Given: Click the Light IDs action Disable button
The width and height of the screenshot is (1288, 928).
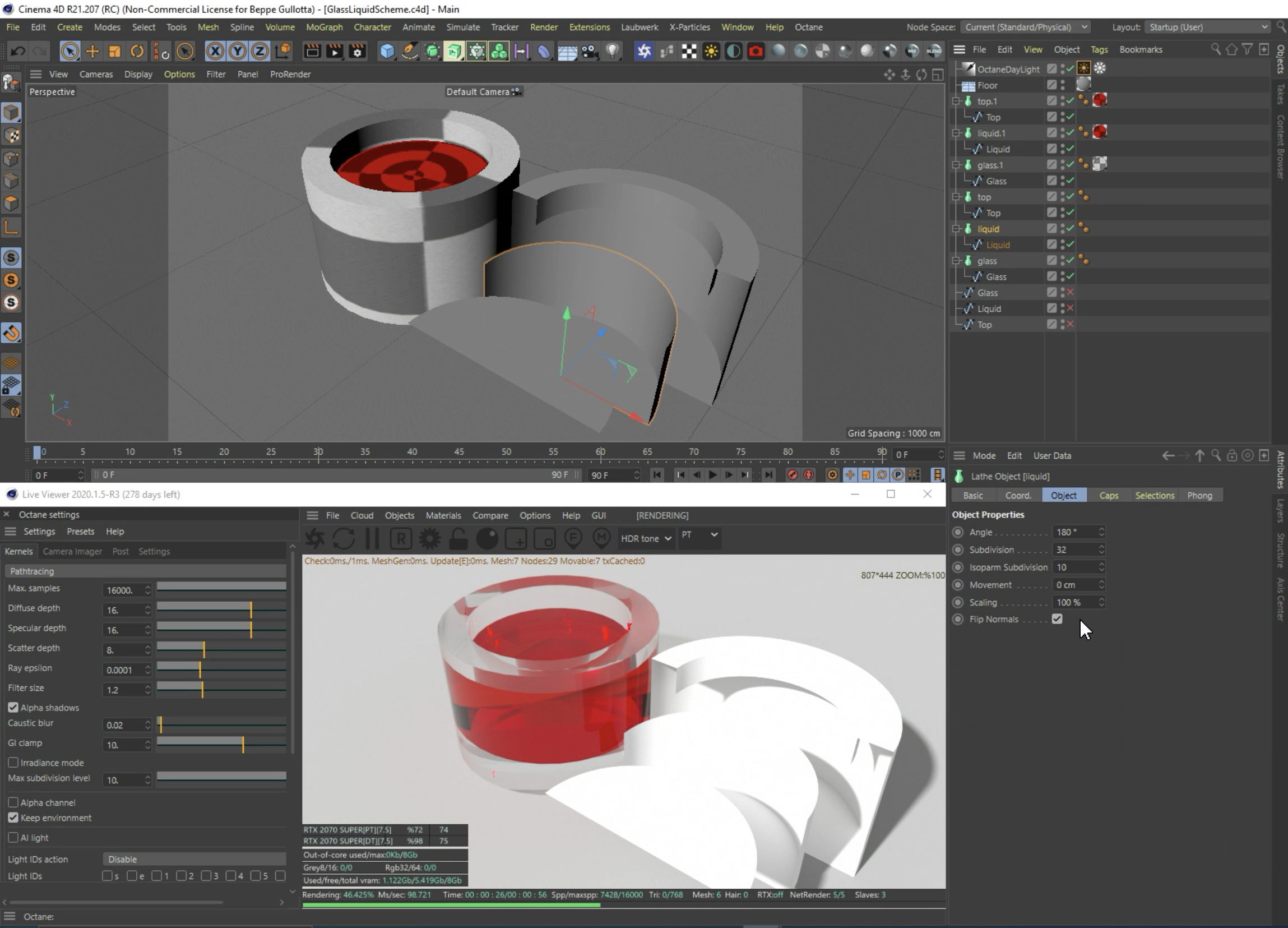Looking at the screenshot, I should click(194, 859).
